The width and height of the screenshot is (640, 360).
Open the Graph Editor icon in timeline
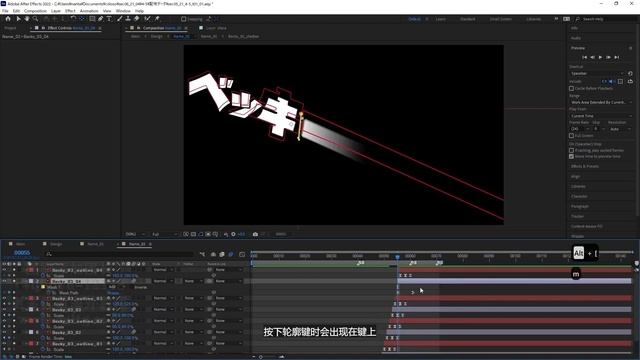(242, 254)
